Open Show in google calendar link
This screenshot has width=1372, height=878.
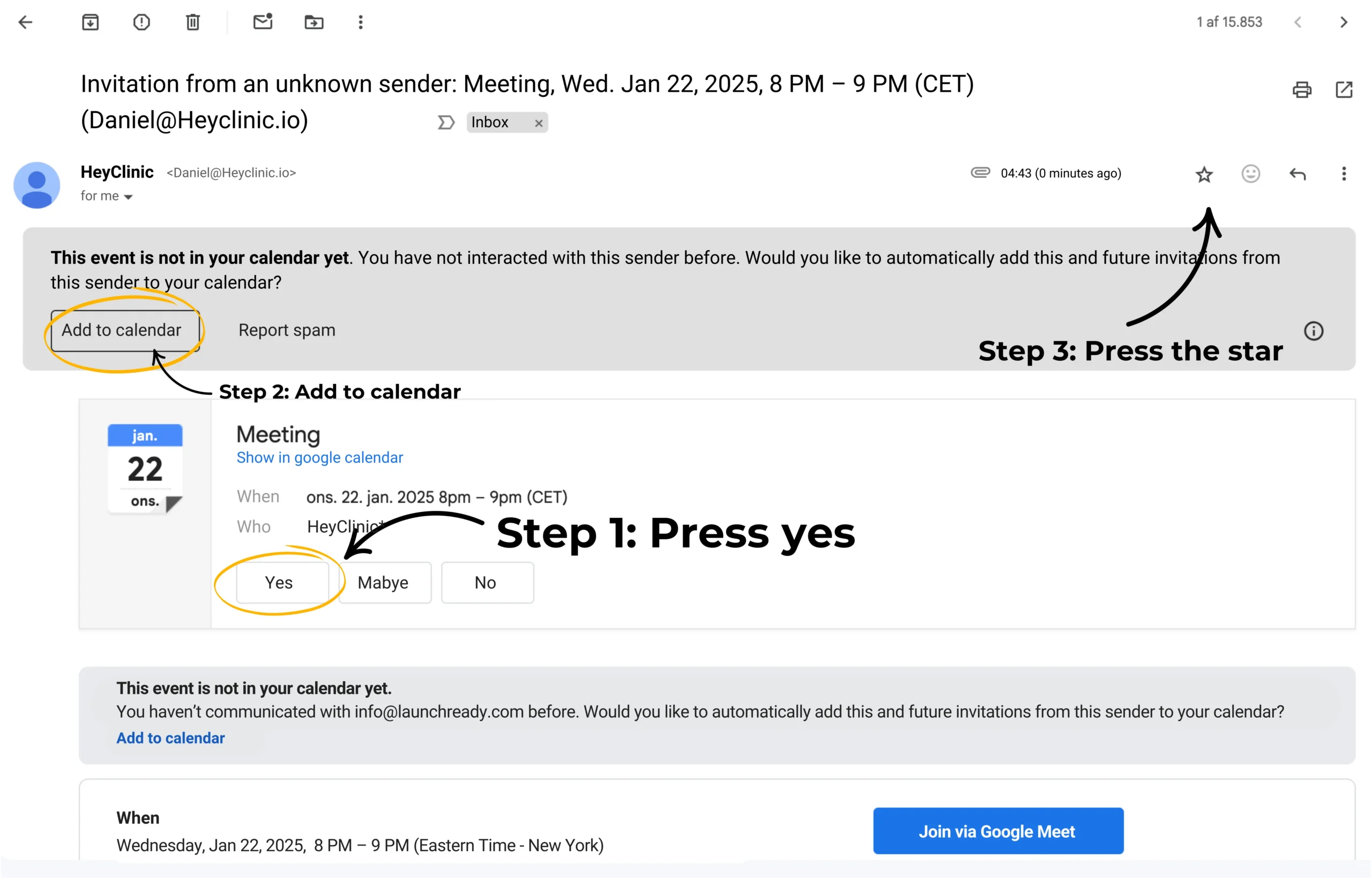point(319,458)
